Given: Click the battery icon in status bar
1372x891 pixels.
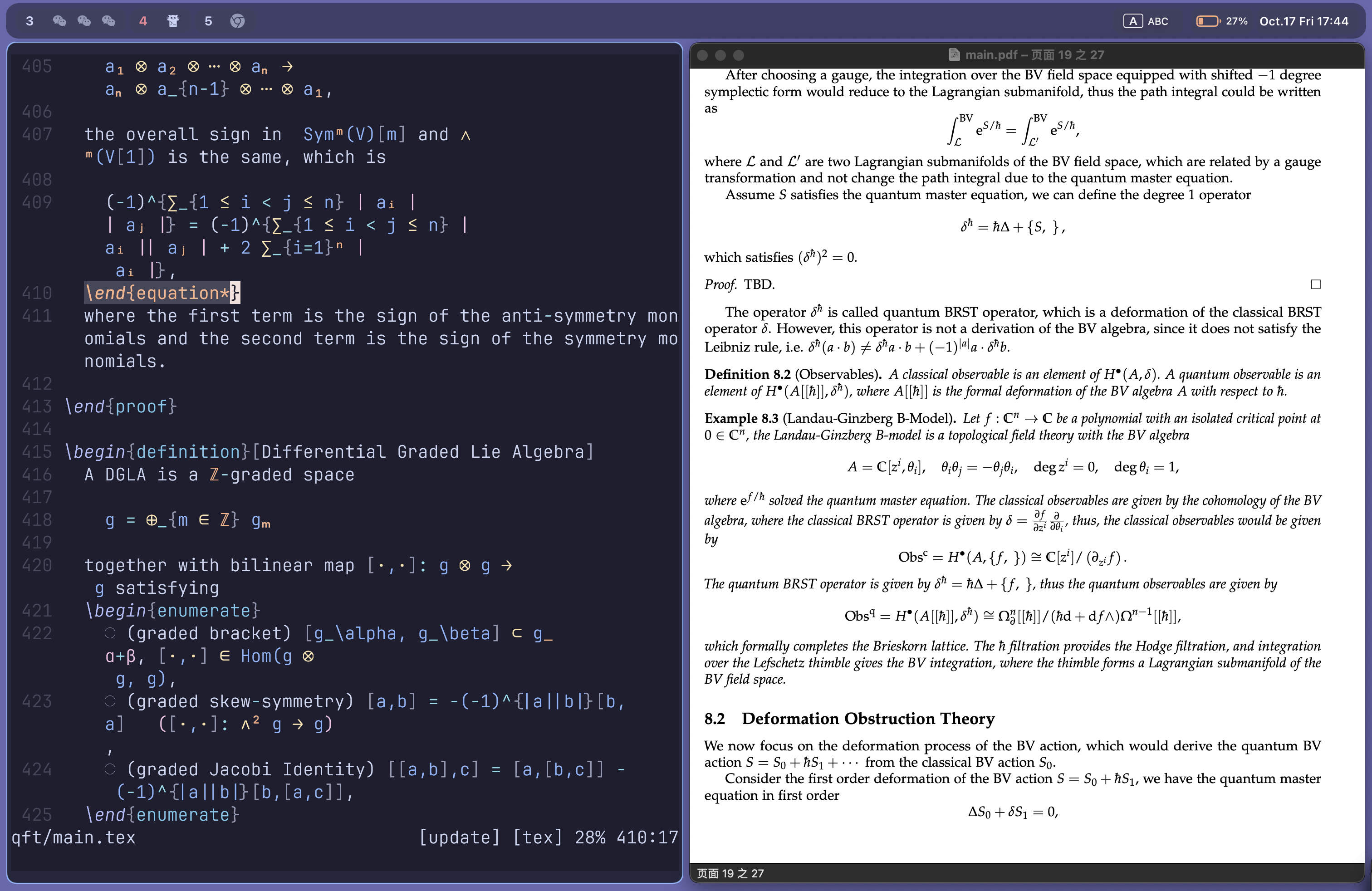Looking at the screenshot, I should click(x=1208, y=21).
